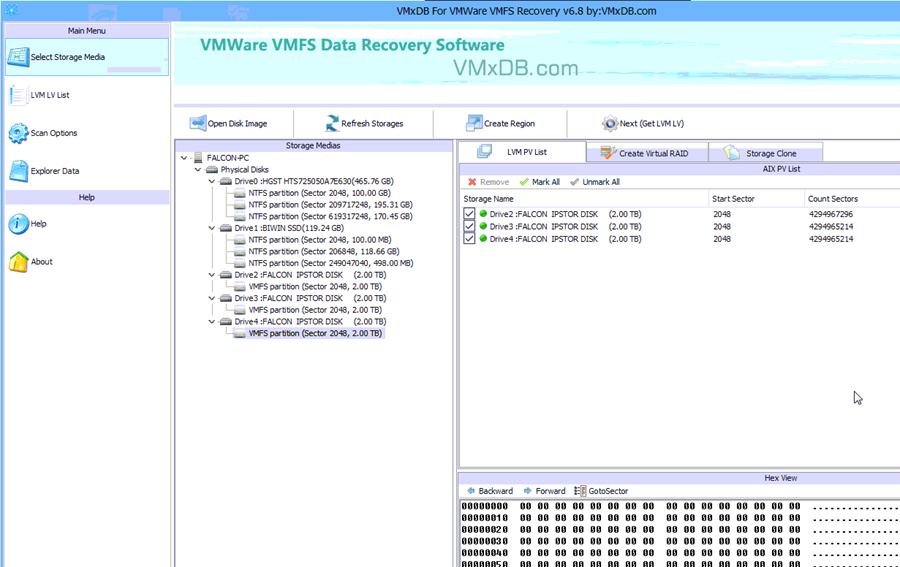Viewport: 900px width, 567px height.
Task: Select NTFS partition Sector 209717248, 195.31 GB
Action: coord(330,205)
